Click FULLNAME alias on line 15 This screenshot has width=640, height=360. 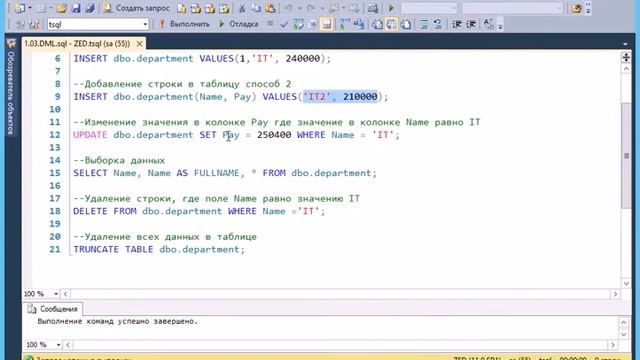click(216, 173)
